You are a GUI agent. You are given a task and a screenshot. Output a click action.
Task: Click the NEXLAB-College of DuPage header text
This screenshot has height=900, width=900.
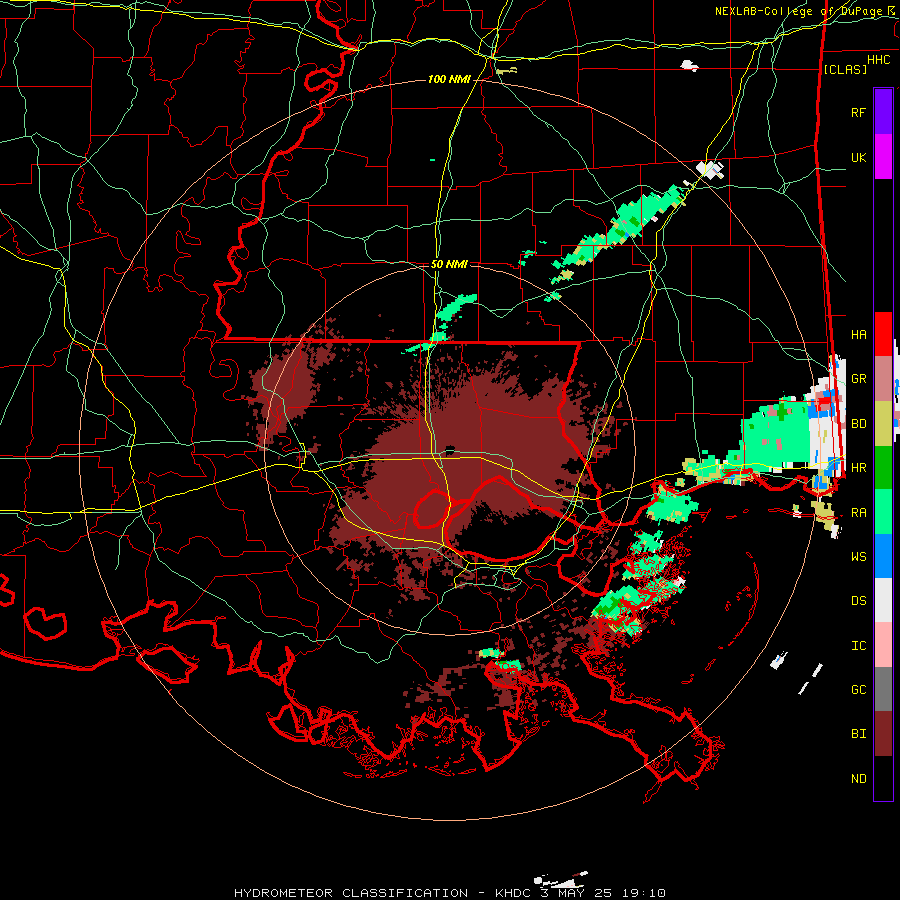pyautogui.click(x=801, y=11)
